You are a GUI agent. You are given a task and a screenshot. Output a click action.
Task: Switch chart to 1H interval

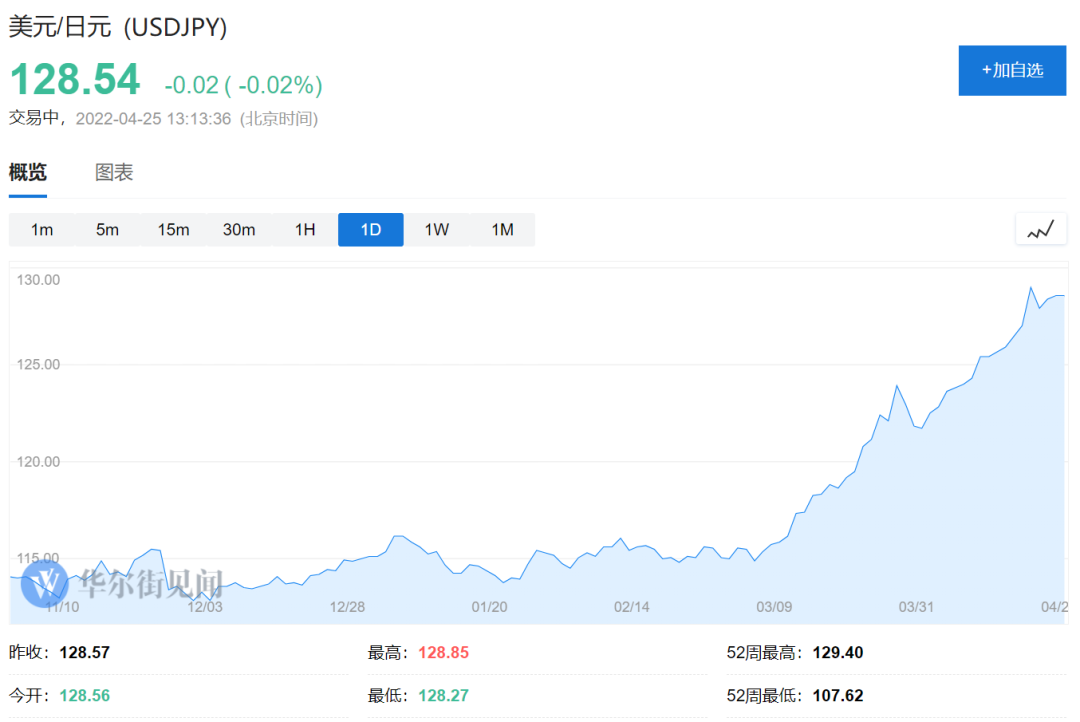tap(305, 230)
